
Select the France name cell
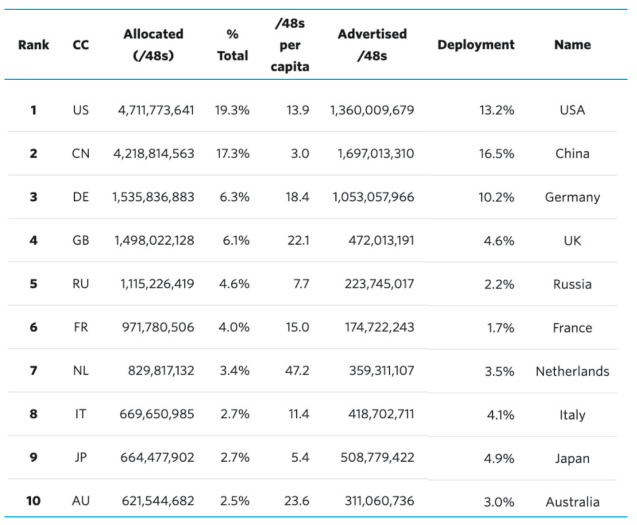(x=572, y=328)
